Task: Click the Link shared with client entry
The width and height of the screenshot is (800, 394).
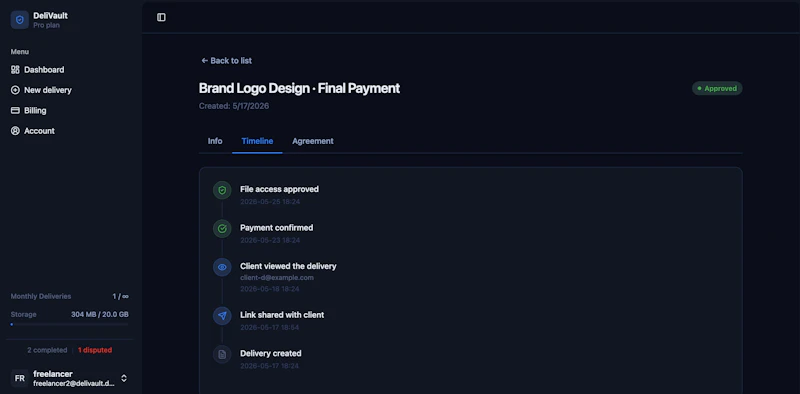Action: 282,315
